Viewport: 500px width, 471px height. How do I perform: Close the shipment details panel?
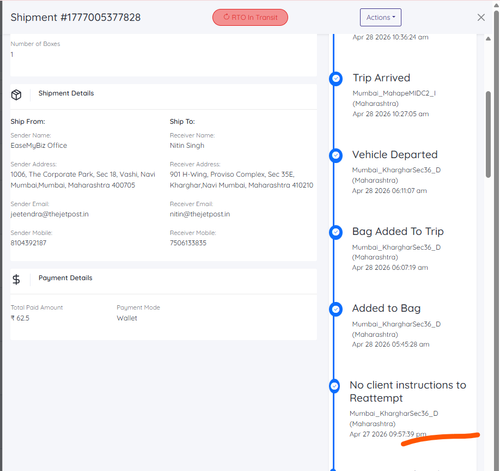(481, 17)
